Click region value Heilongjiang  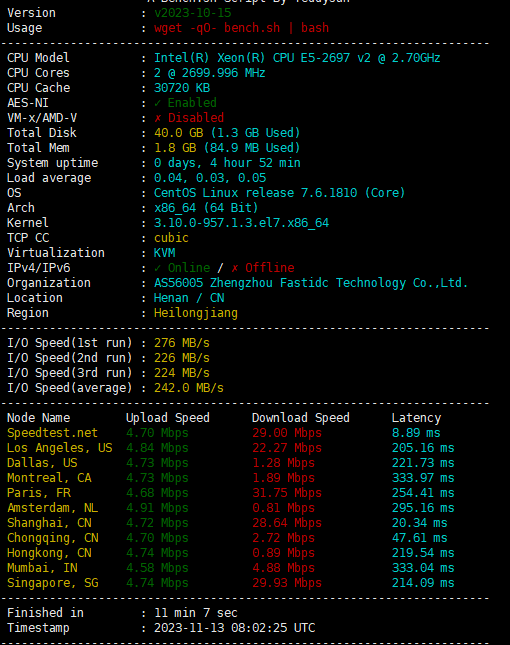[196, 313]
